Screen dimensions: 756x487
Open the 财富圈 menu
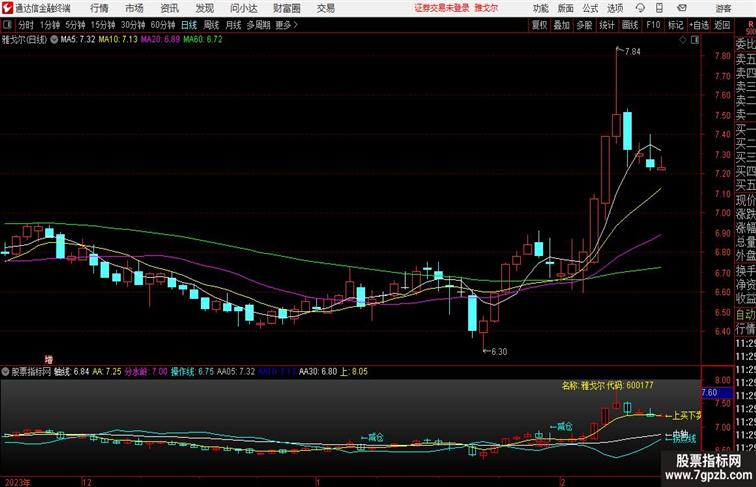287,8
